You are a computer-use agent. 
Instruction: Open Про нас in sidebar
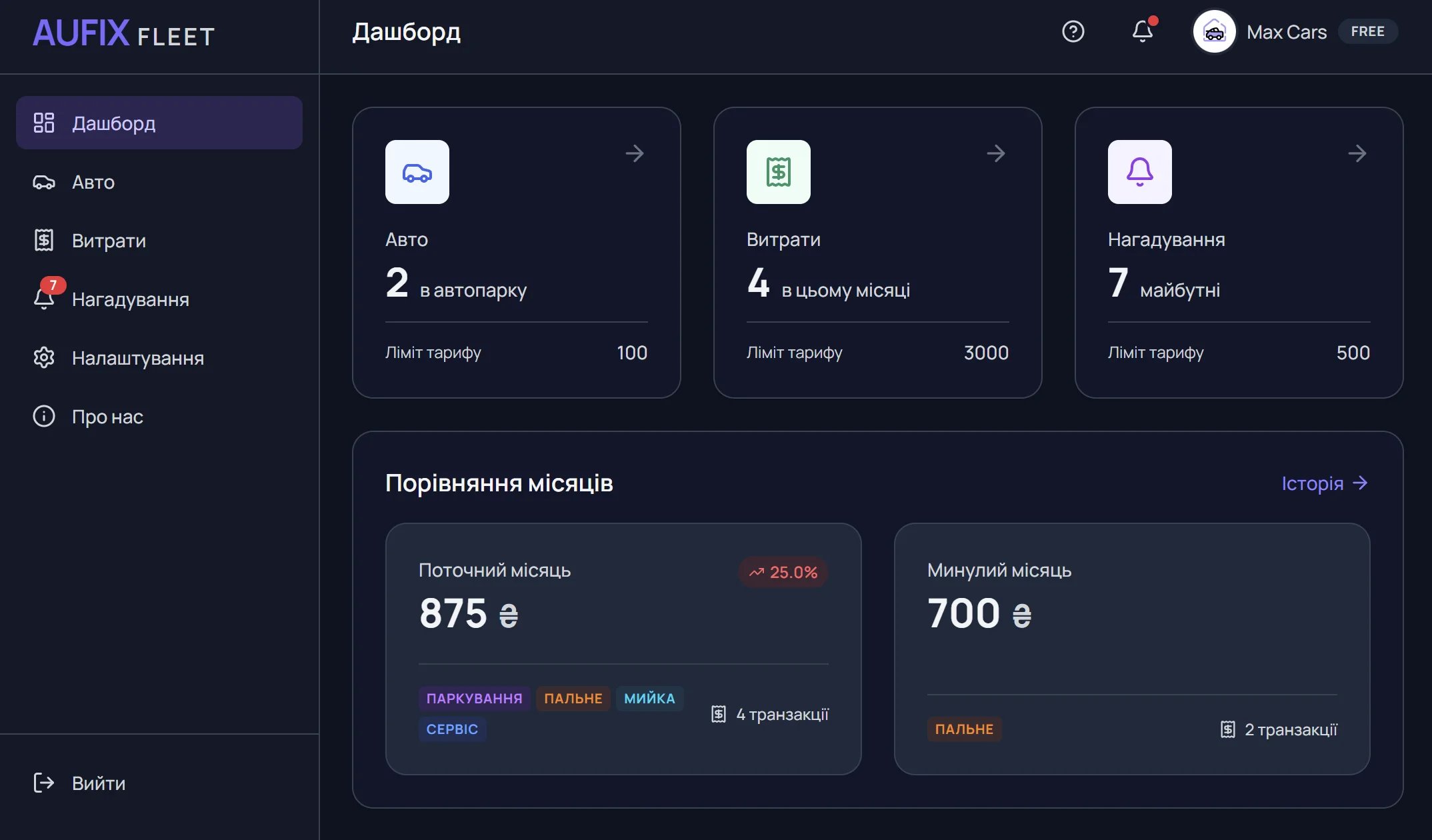(x=159, y=417)
